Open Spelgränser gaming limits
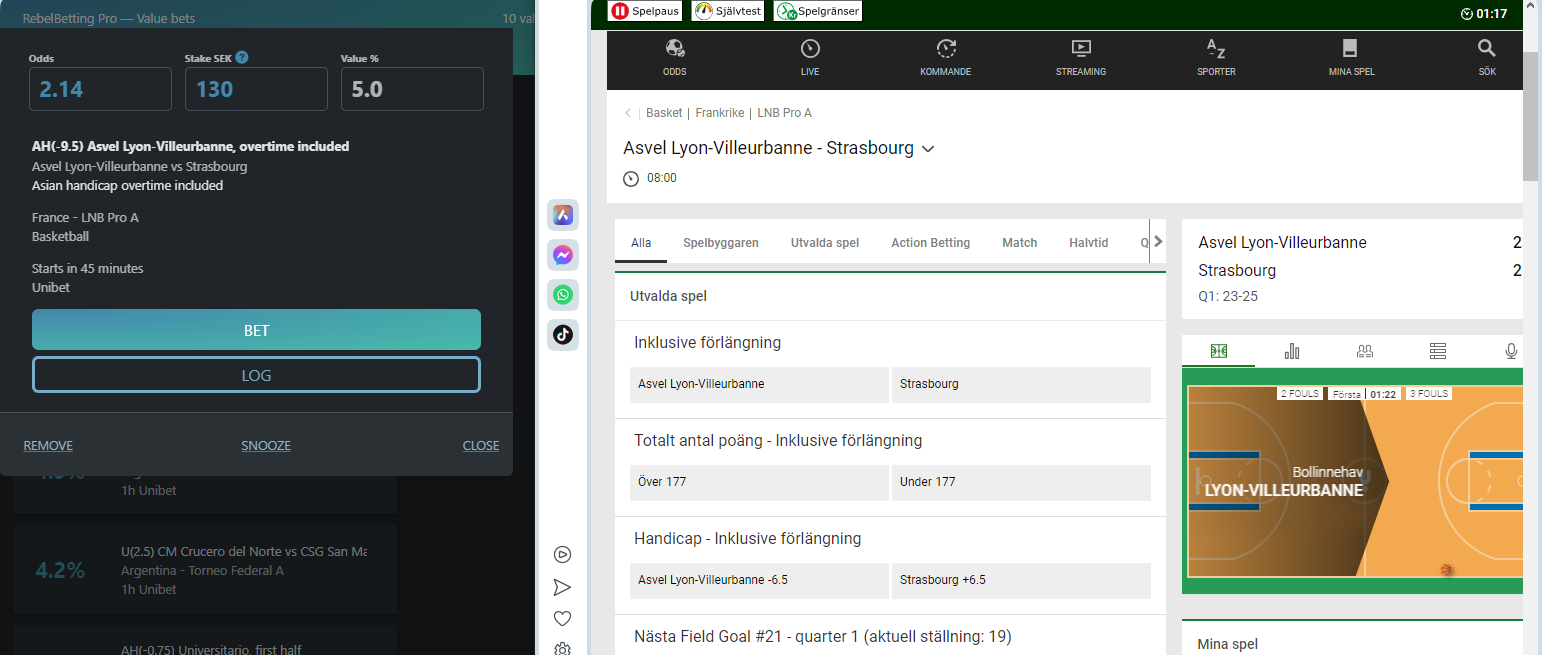The image size is (1542, 655). 818,11
